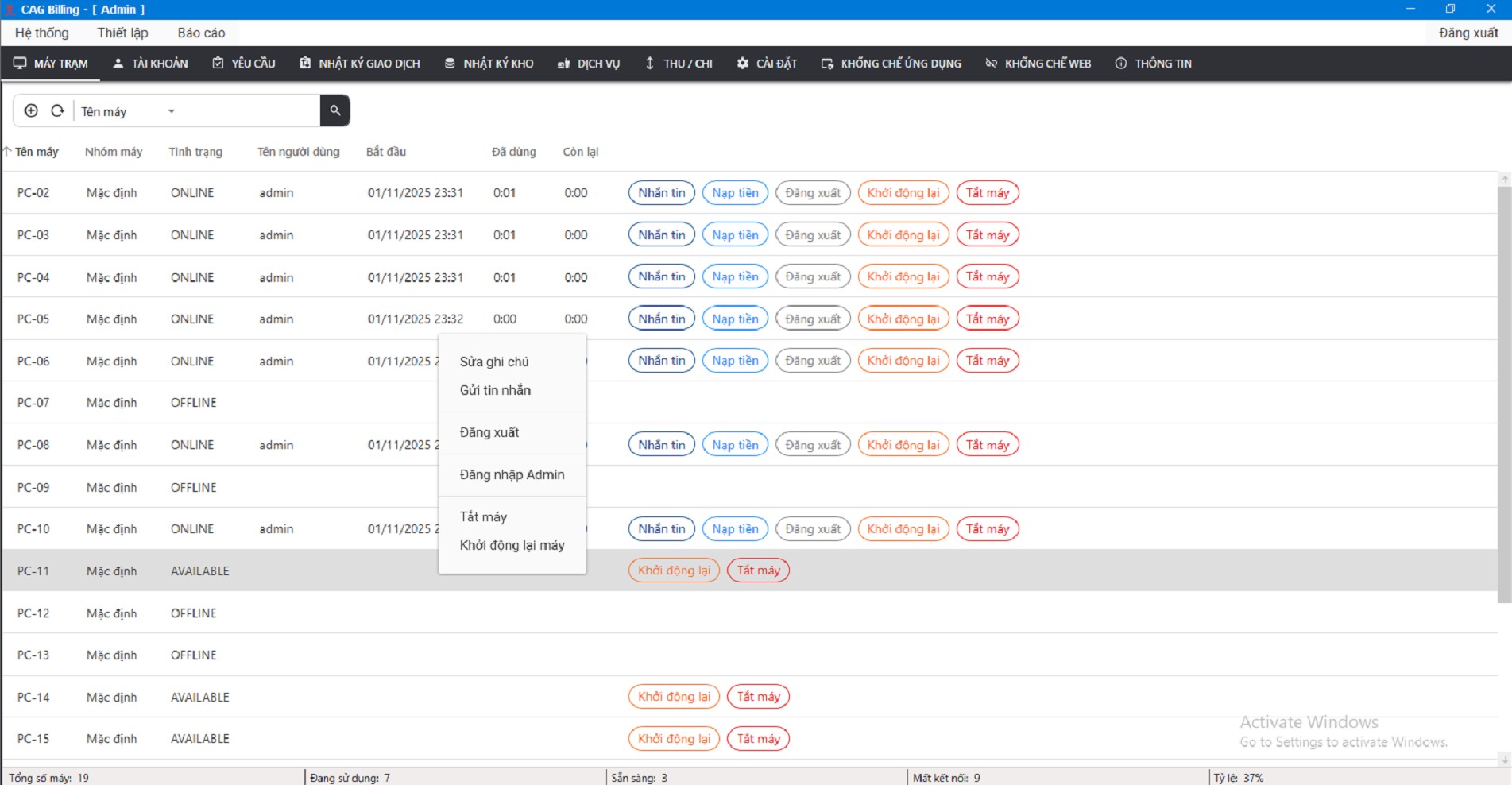Image resolution: width=1512 pixels, height=785 pixels.
Task: Open the Hệ thống menu
Action: pyautogui.click(x=41, y=33)
